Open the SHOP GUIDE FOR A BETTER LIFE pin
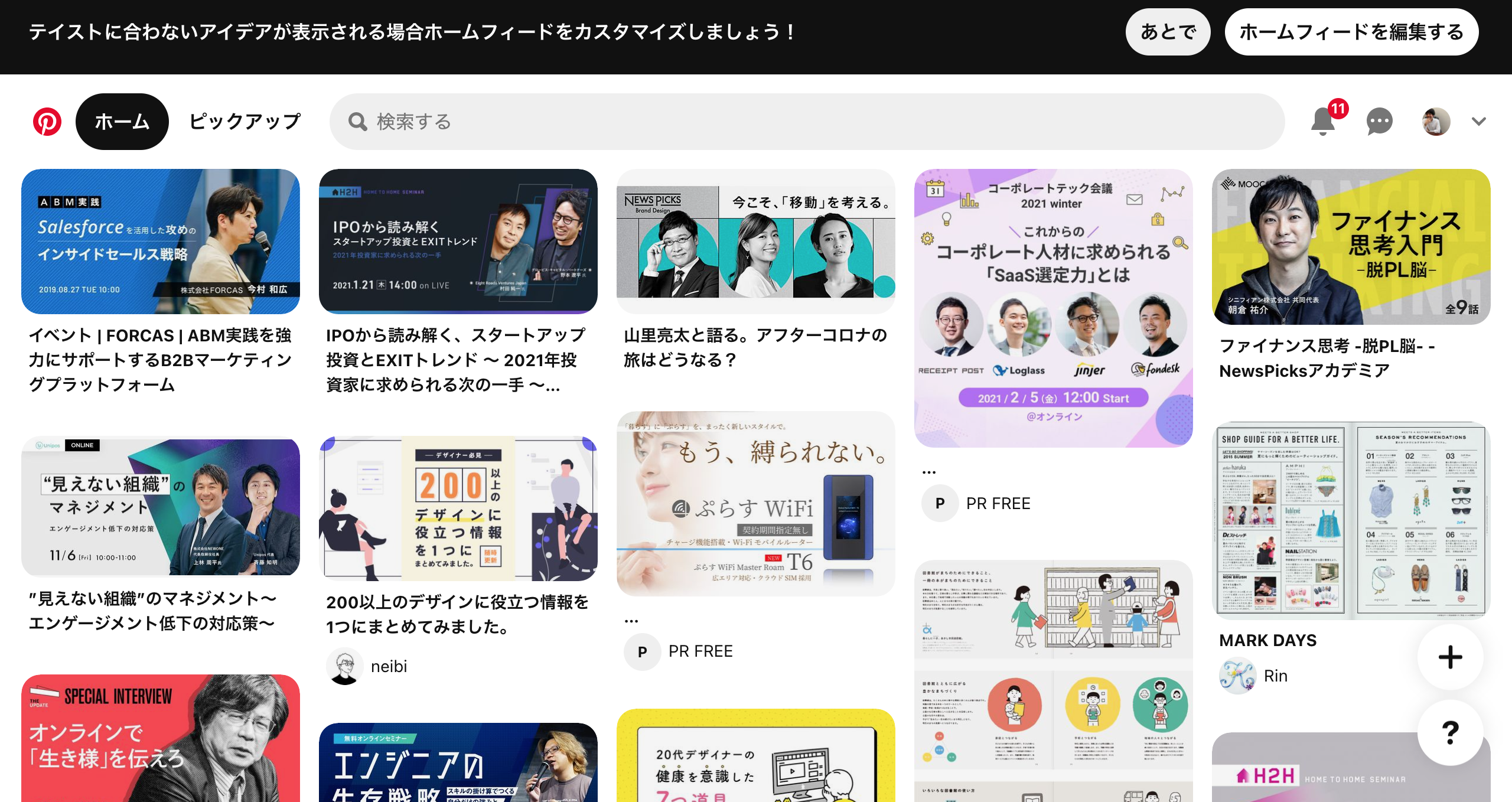 click(x=1351, y=520)
